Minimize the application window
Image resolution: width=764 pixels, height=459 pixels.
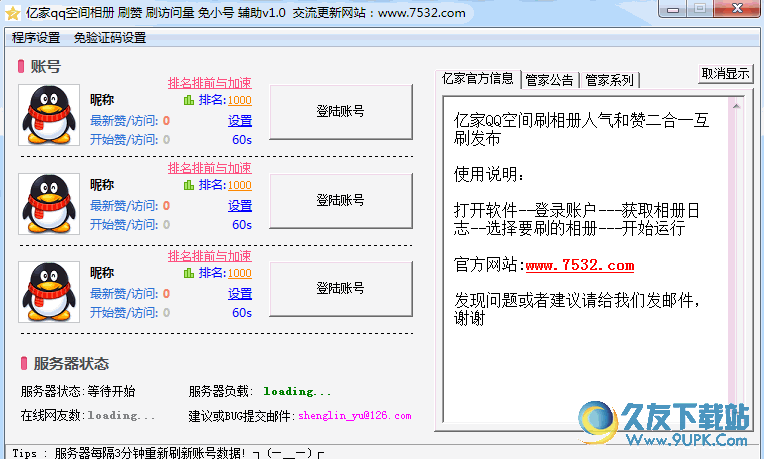pyautogui.click(x=673, y=9)
